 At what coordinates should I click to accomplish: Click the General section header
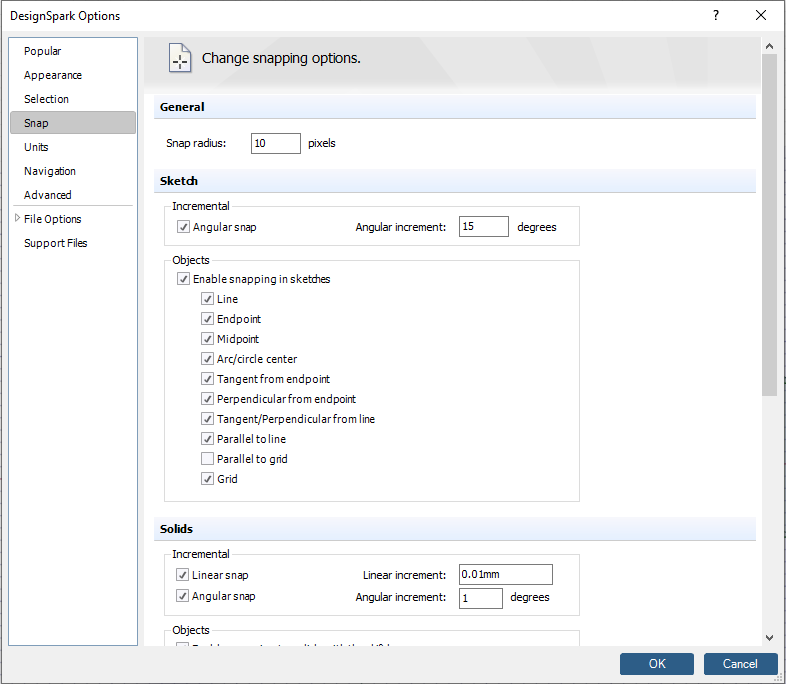point(455,107)
